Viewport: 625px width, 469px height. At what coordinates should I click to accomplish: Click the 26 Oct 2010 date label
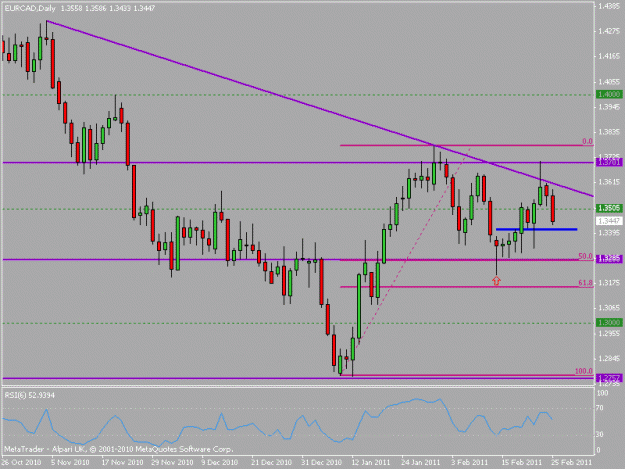[x=21, y=463]
